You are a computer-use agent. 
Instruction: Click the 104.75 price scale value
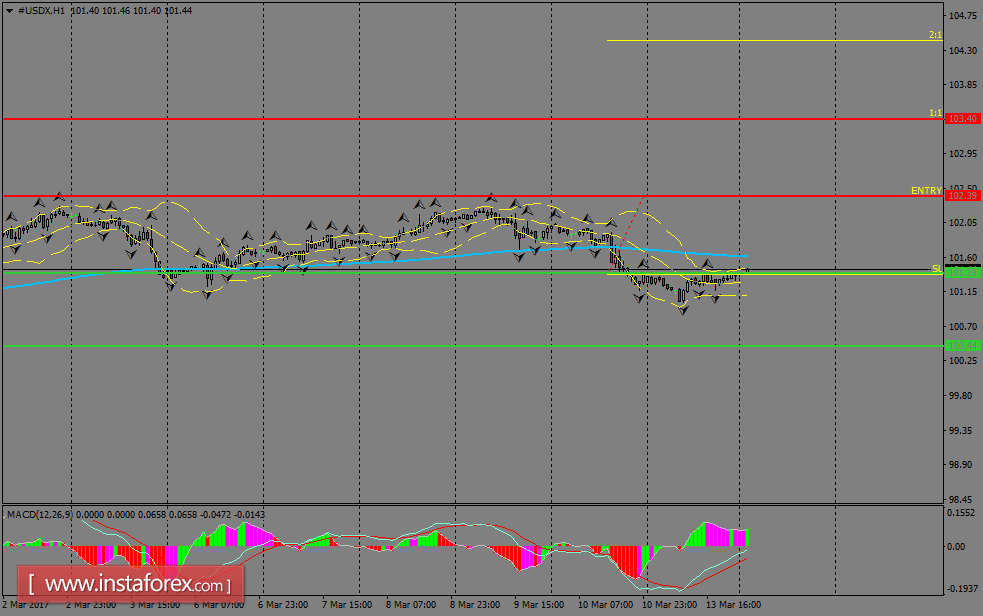(x=963, y=16)
